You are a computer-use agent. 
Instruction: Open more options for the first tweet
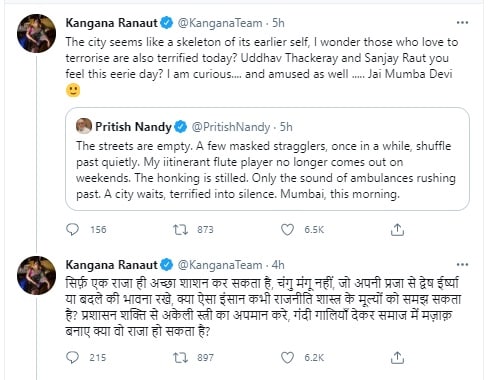click(462, 23)
